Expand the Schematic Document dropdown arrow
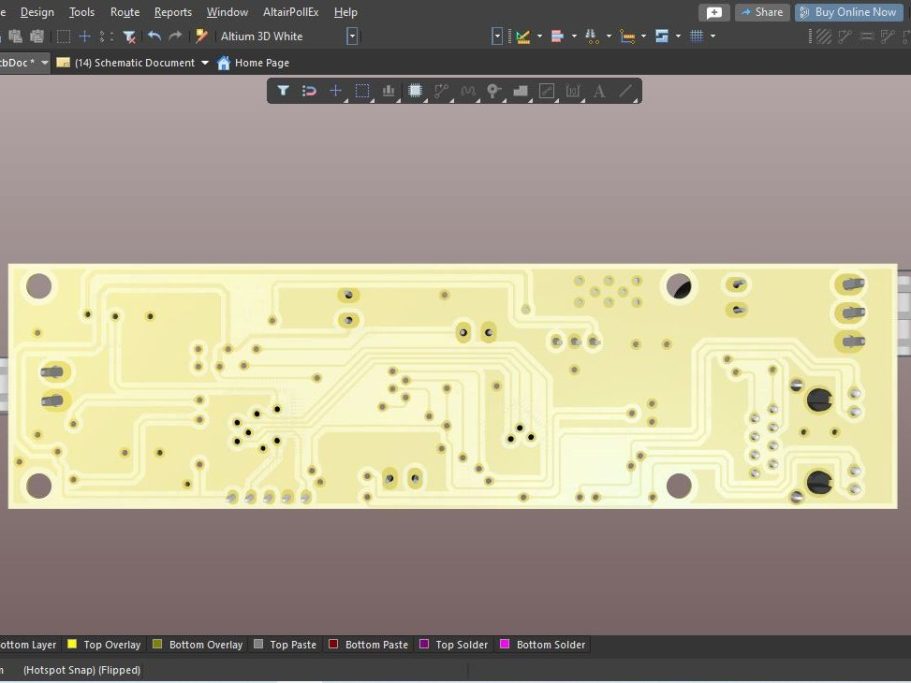911x683 pixels. pos(205,63)
